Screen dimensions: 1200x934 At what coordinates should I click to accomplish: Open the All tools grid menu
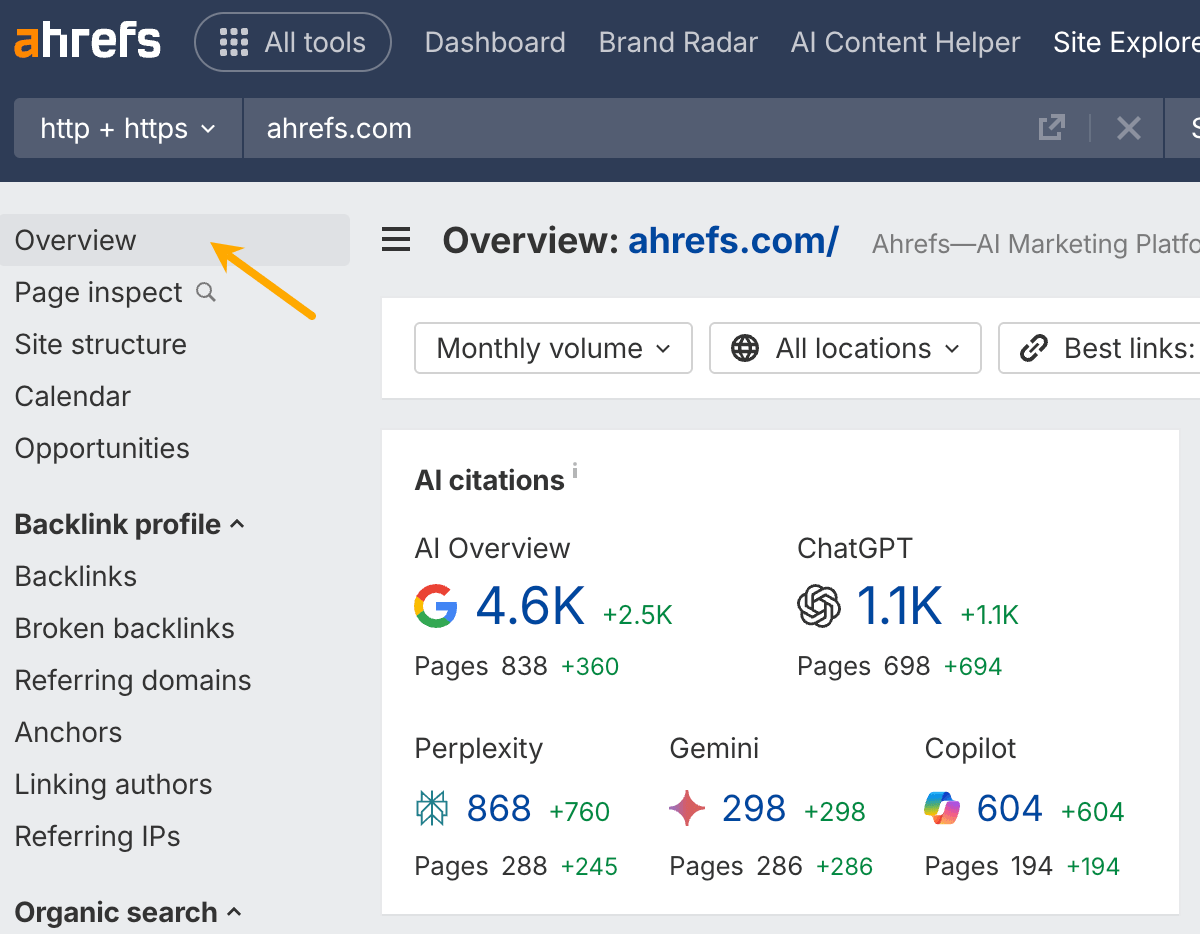point(292,42)
